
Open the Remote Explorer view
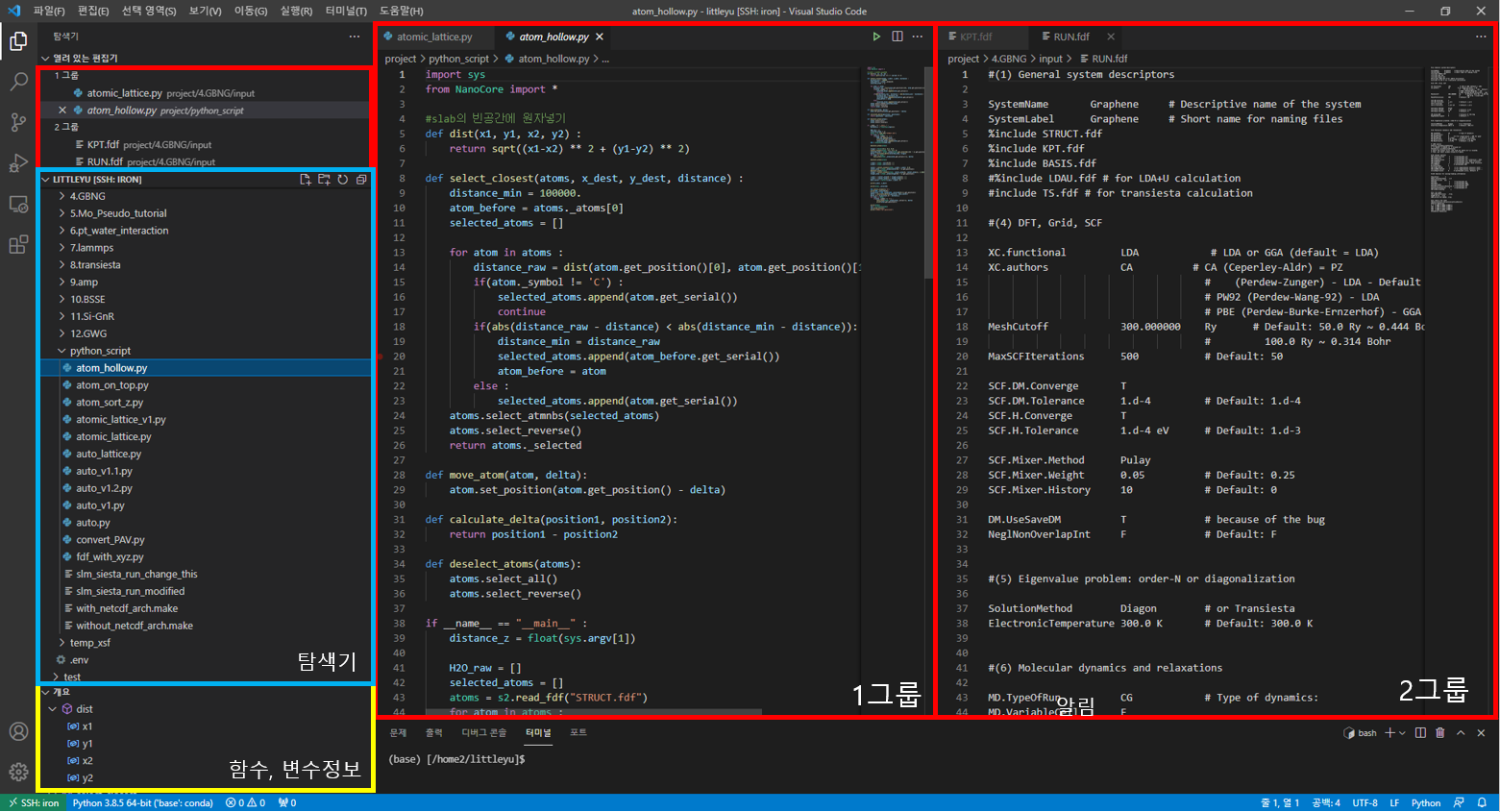pyautogui.click(x=18, y=205)
